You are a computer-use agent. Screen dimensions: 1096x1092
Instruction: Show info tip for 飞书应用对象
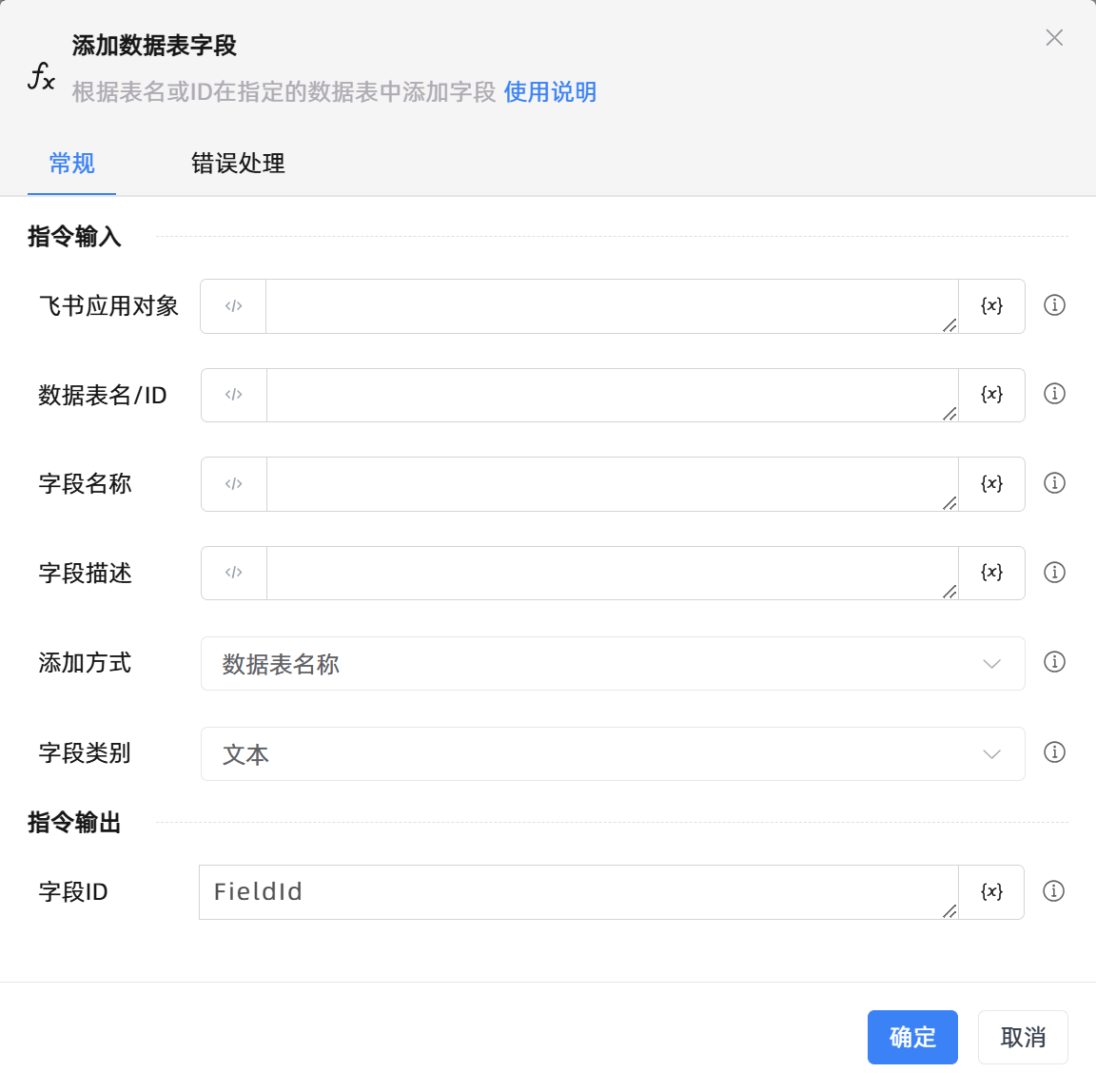(x=1054, y=305)
